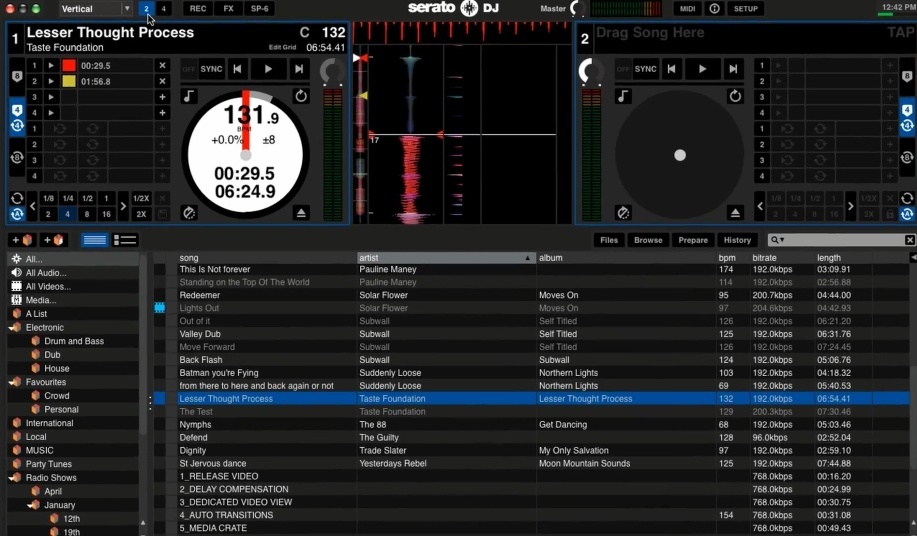Halve loop with 1/2X on deck 1
This screenshot has width=917, height=536.
coord(141,198)
